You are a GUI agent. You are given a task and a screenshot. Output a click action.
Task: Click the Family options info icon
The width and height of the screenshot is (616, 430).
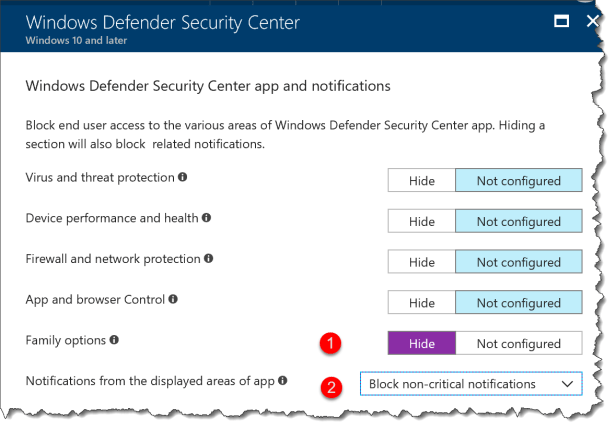114,340
